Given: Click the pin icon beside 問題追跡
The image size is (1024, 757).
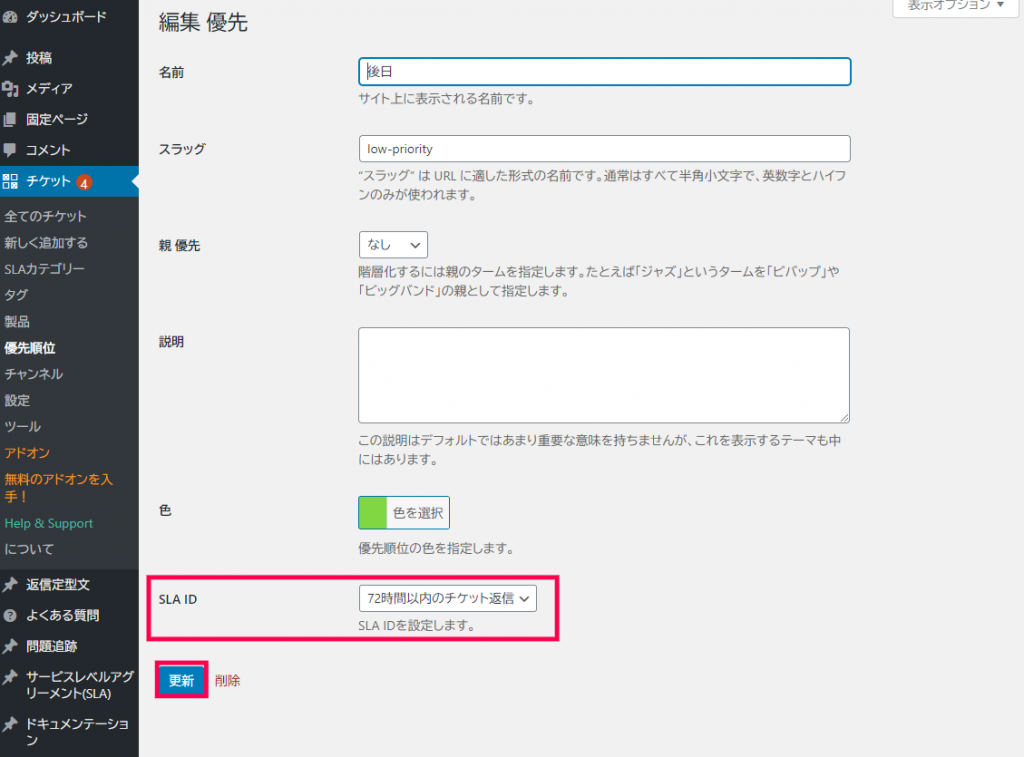Looking at the screenshot, I should pos(10,647).
